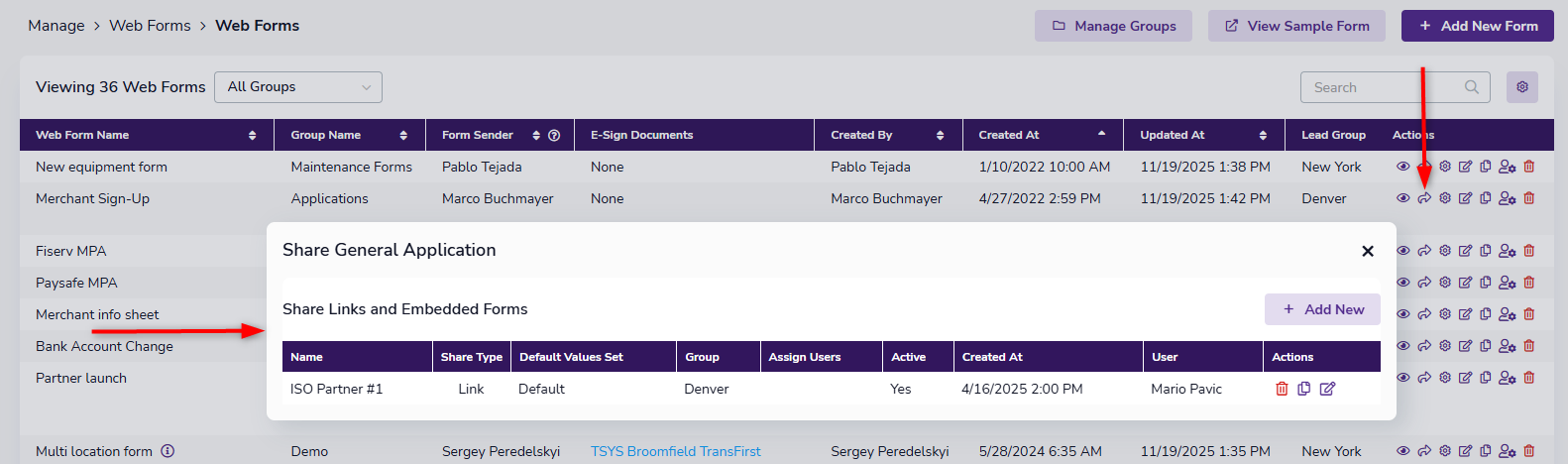Open user assignment for Fiserv MPA form

1508,251
